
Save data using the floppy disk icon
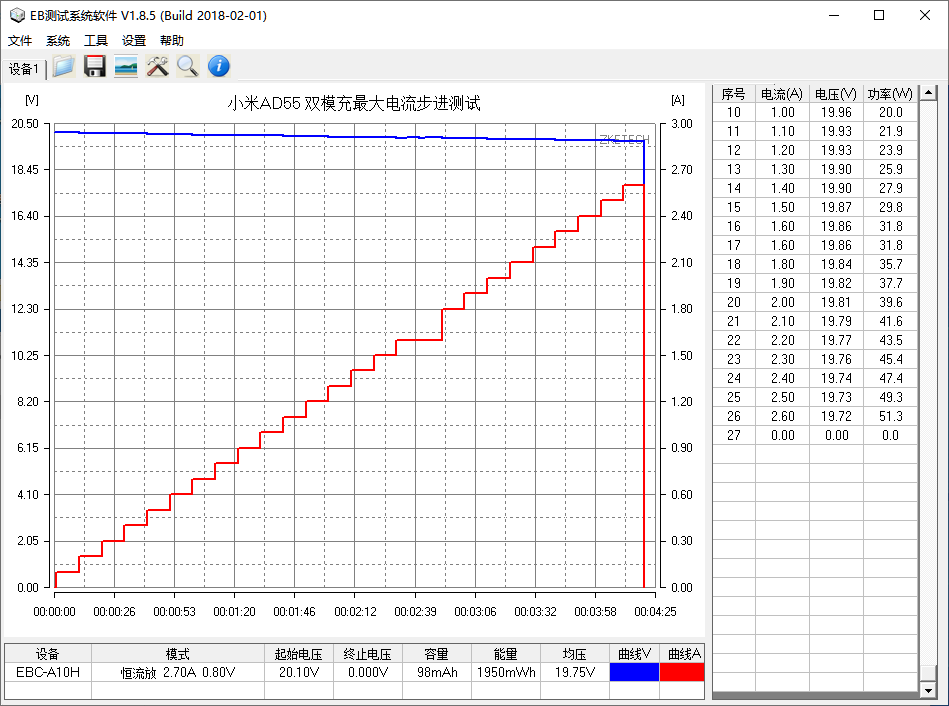[x=94, y=66]
